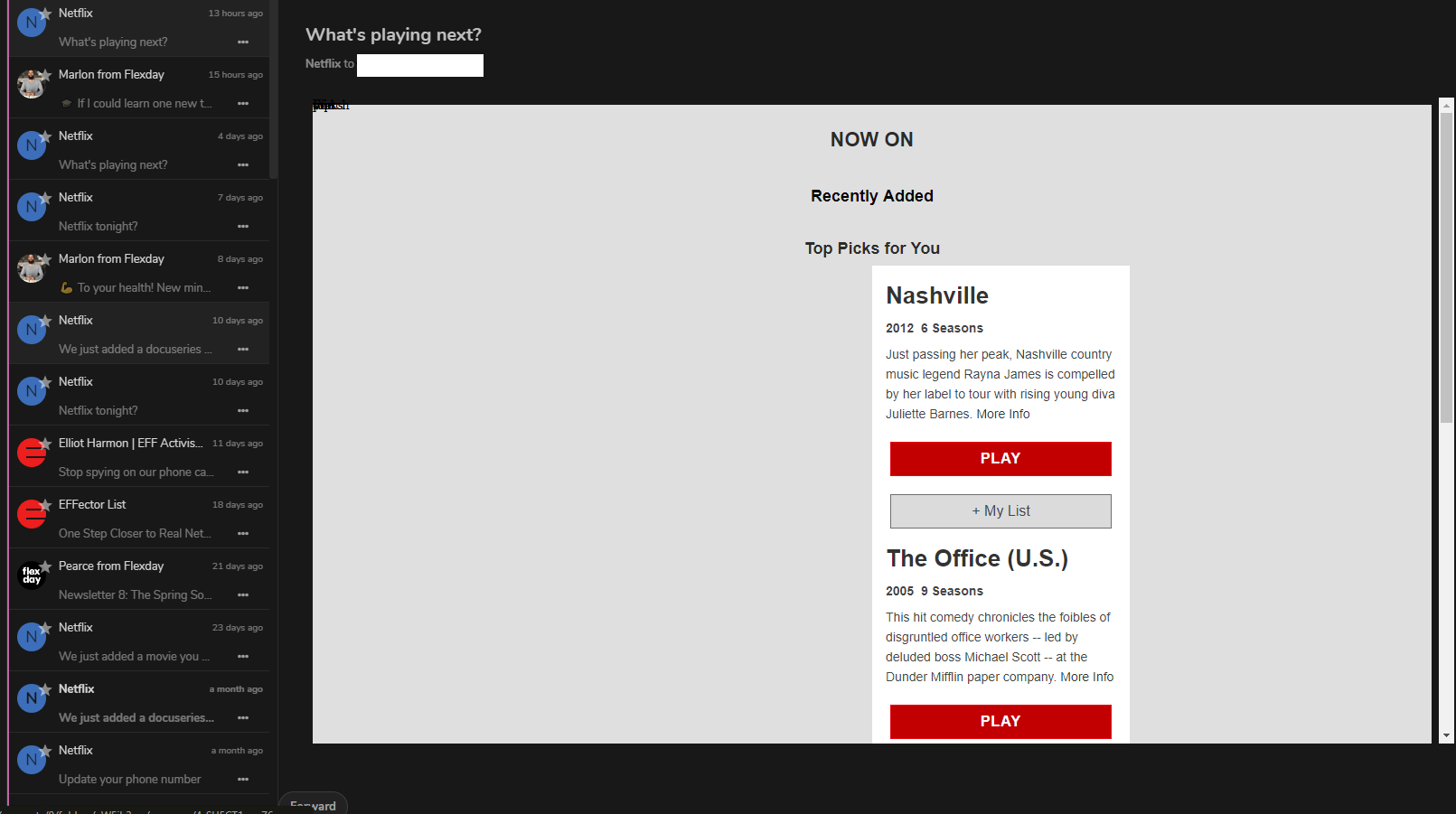Open More Info link for The Office
The width and height of the screenshot is (1456, 814).
[1086, 677]
